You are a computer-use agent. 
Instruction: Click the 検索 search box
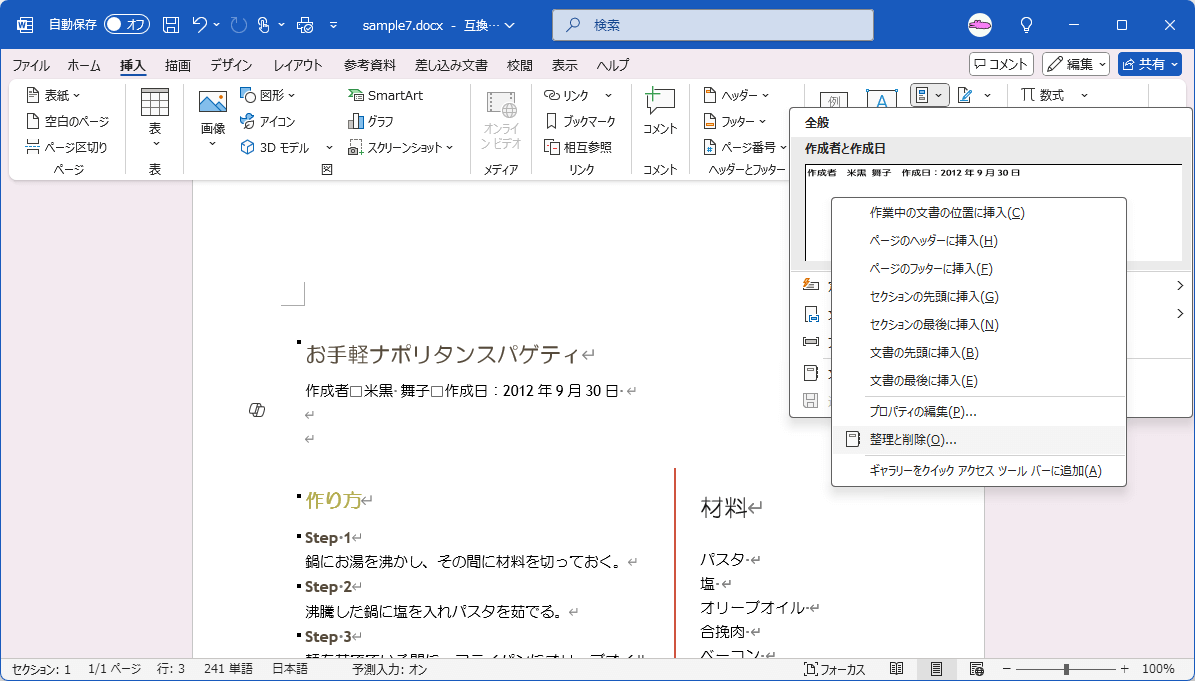click(x=713, y=25)
